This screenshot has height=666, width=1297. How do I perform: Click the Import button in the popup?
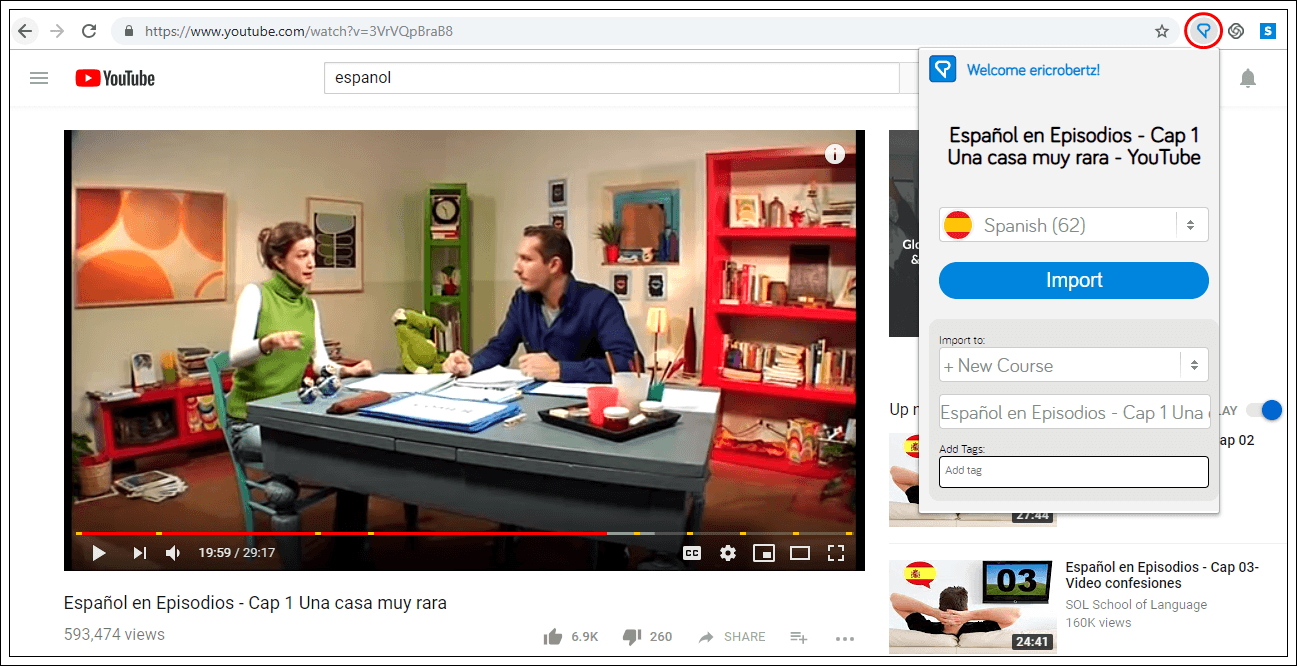(x=1073, y=280)
